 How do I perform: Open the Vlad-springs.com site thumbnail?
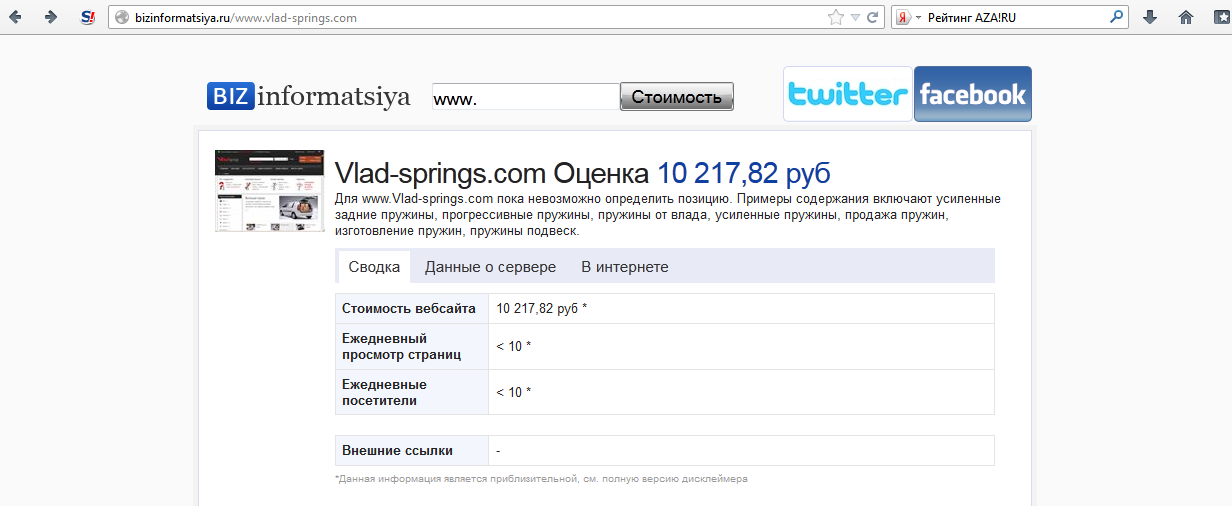click(x=270, y=191)
